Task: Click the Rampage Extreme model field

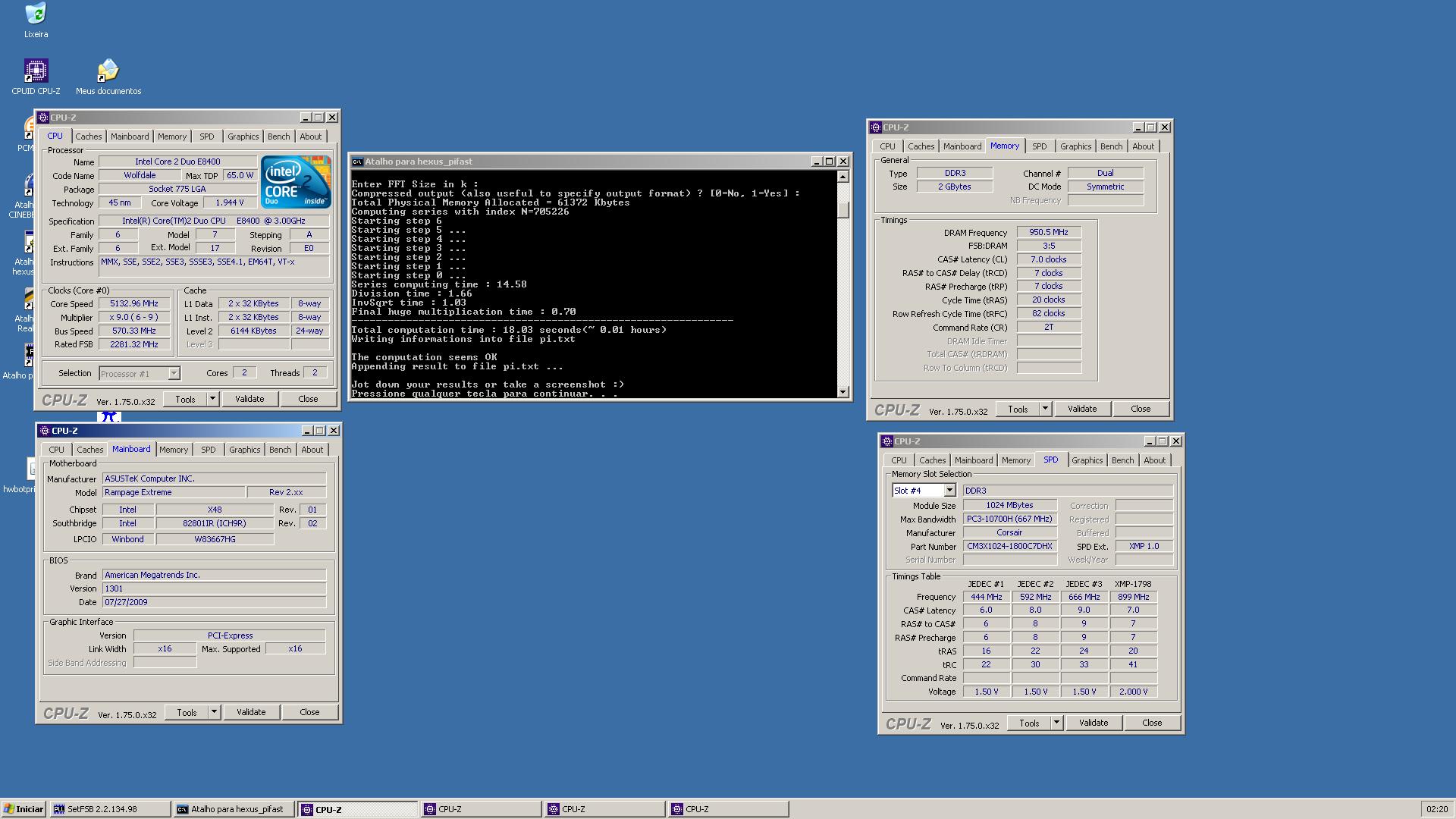Action: tap(174, 492)
